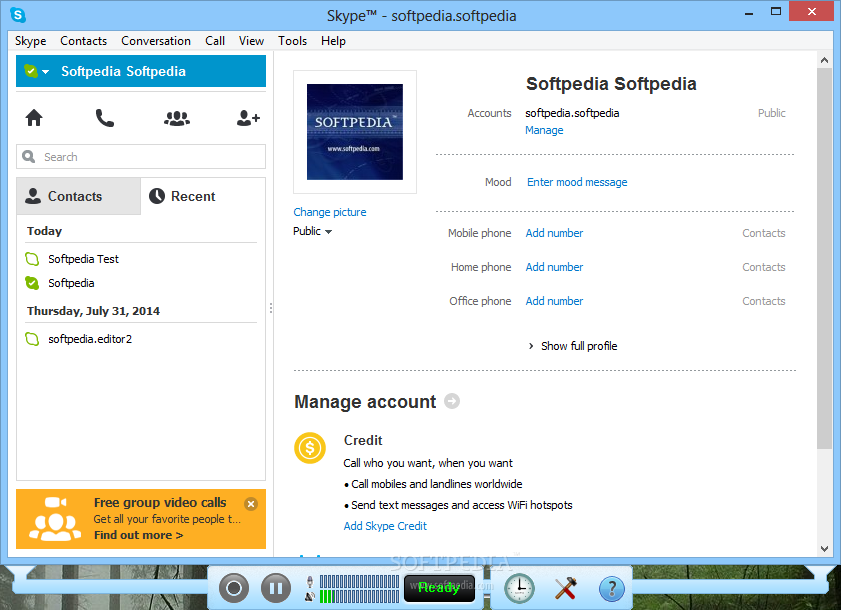Open the Help menu
The image size is (841, 610).
click(333, 41)
